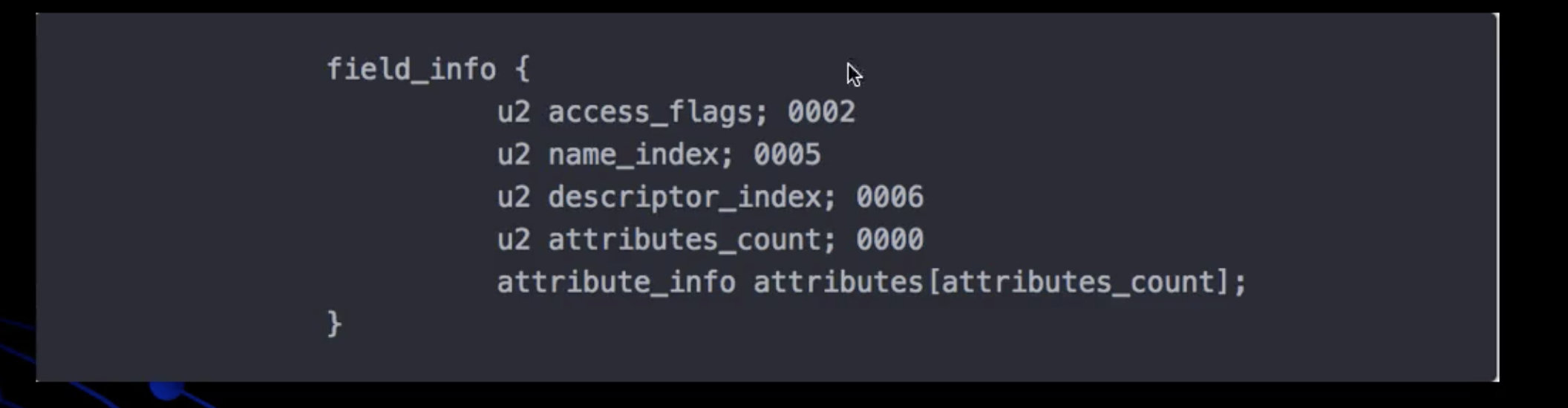Click the value 0000
This screenshot has width=1568, height=408.
click(889, 240)
